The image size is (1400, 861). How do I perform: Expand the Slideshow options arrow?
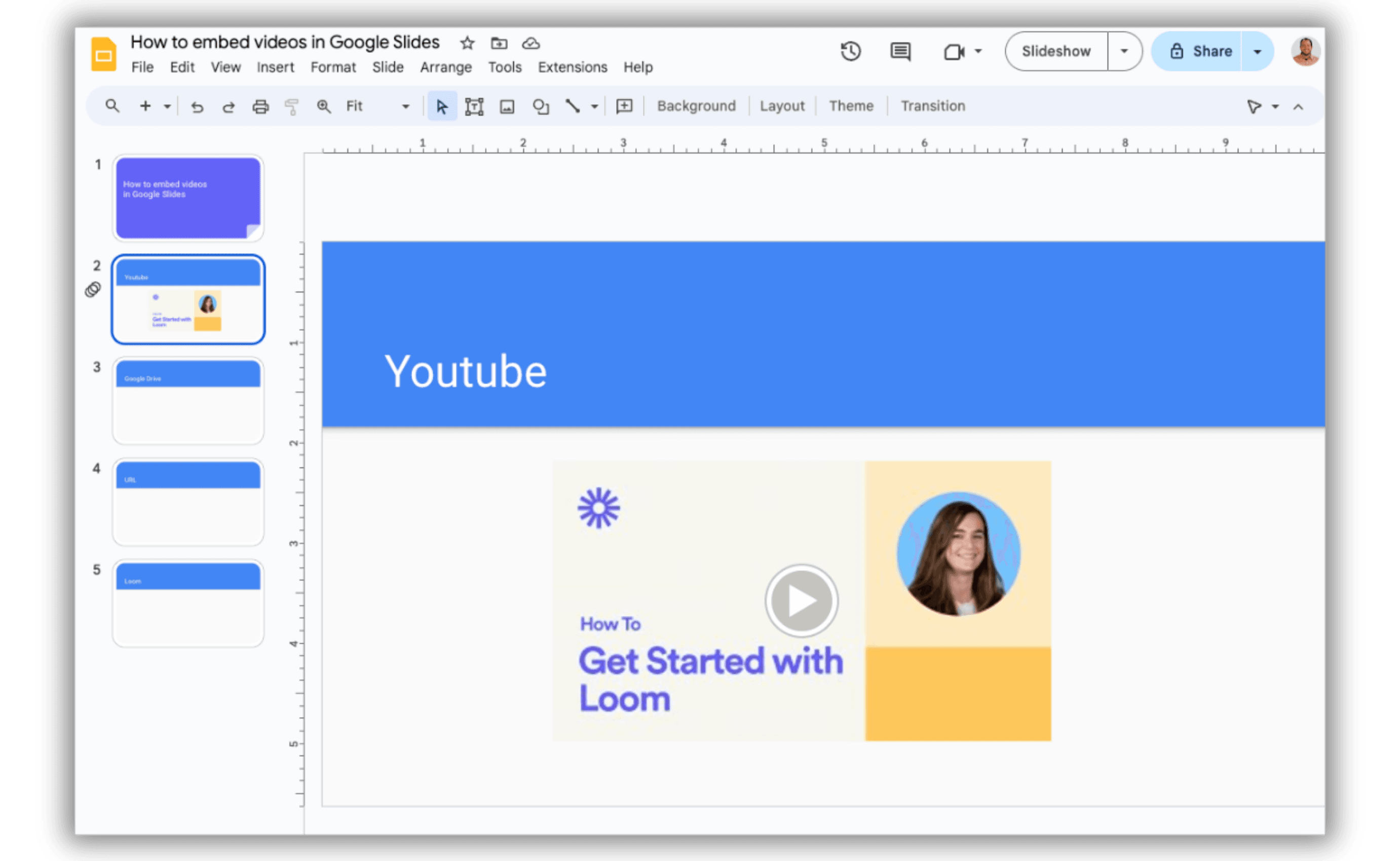[x=1123, y=51]
